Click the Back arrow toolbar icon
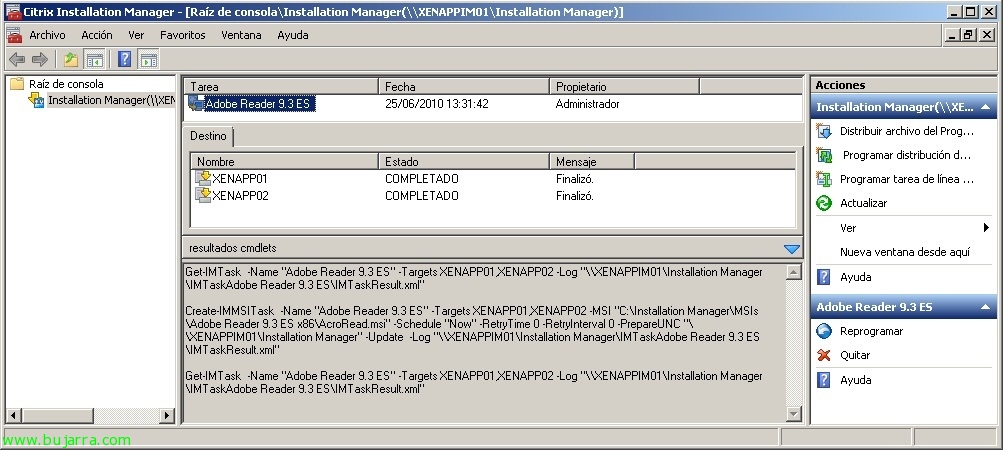 (x=17, y=60)
